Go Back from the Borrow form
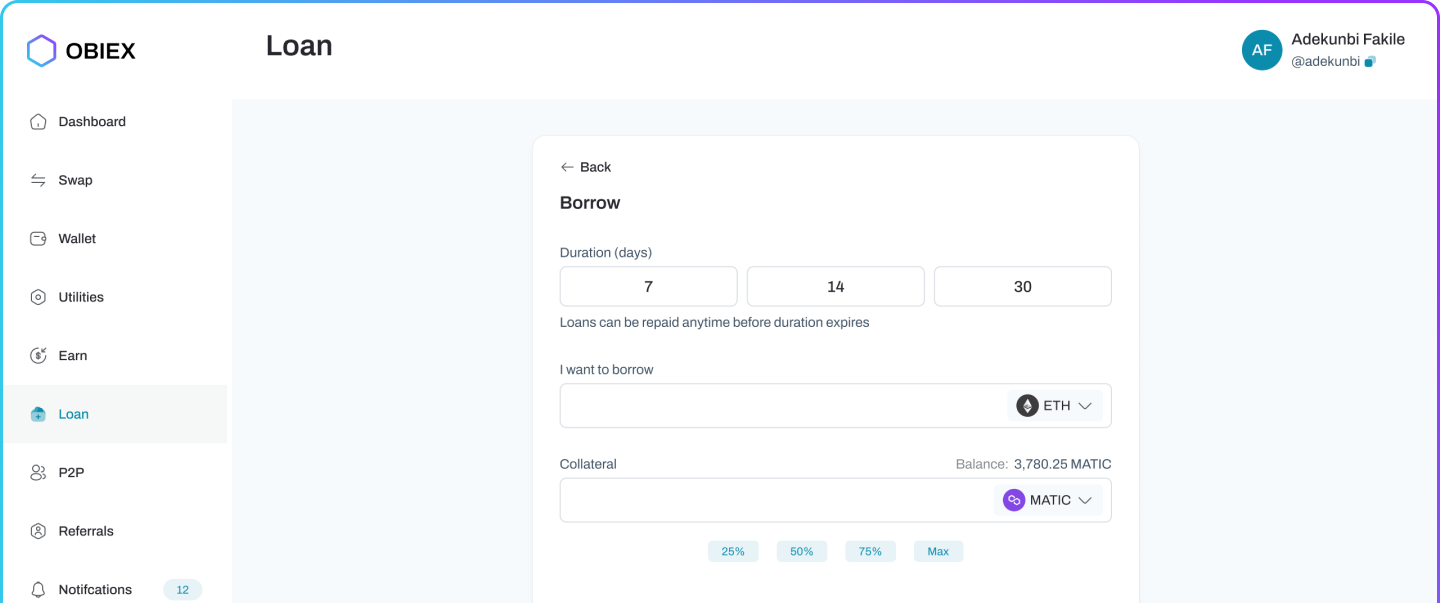Viewport: 1440px width, 603px height. click(x=586, y=167)
